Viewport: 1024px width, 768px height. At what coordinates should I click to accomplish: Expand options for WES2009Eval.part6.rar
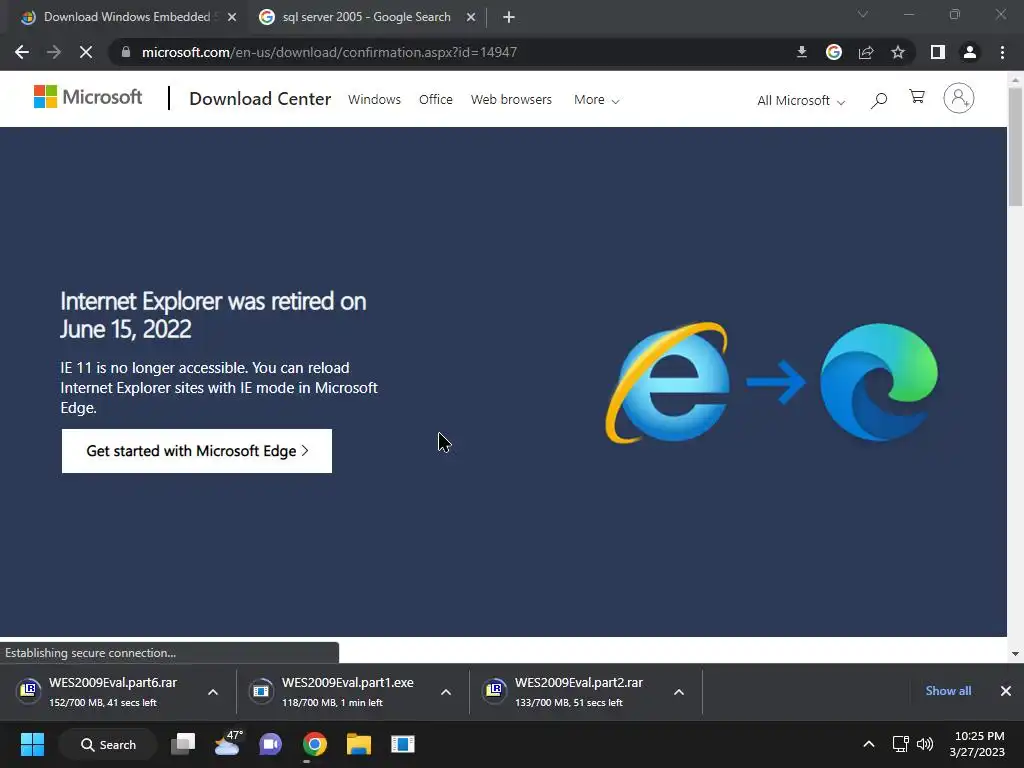pyautogui.click(x=213, y=692)
